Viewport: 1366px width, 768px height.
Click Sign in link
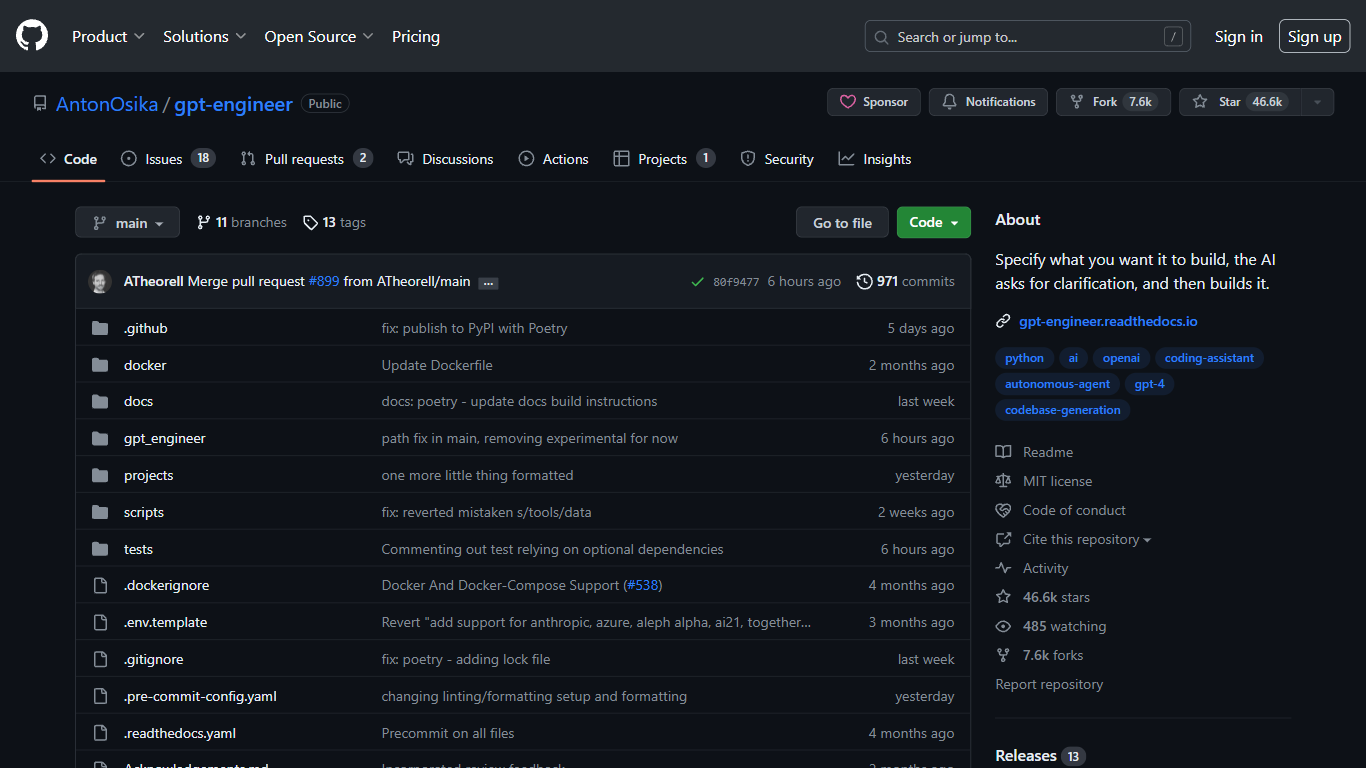(1238, 36)
